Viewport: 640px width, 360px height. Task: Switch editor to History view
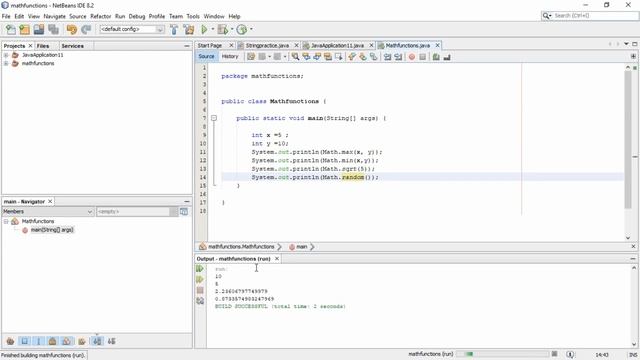point(230,56)
